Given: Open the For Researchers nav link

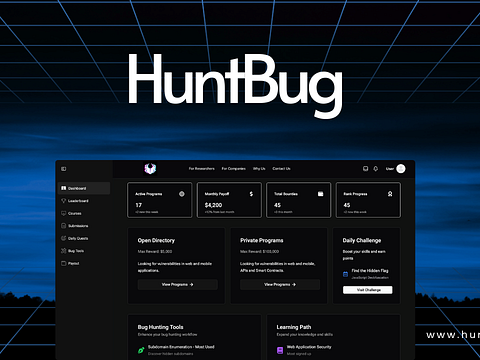Looking at the screenshot, I should [202, 169].
